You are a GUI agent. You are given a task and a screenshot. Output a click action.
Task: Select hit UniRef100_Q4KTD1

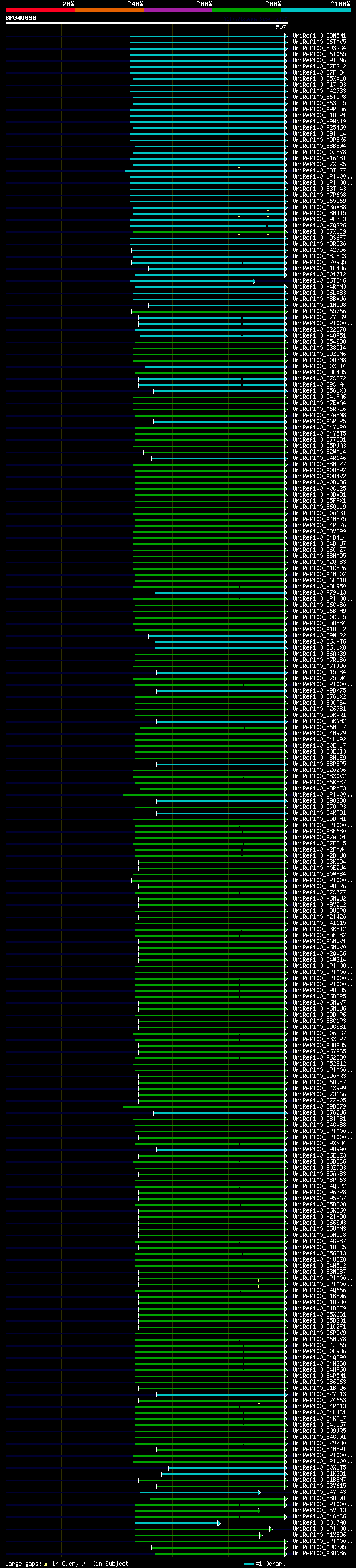[x=319, y=813]
